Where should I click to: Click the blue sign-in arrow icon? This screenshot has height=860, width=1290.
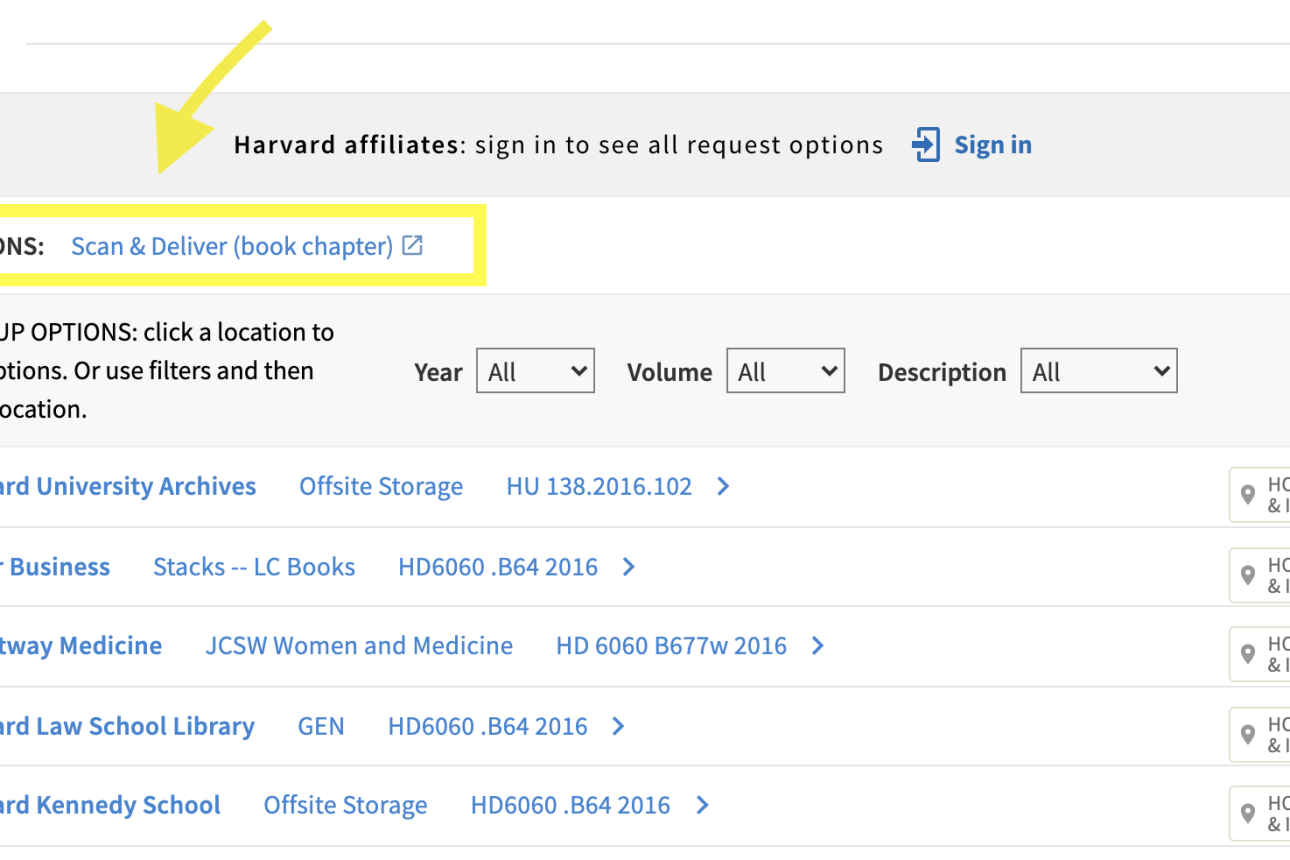click(x=926, y=144)
